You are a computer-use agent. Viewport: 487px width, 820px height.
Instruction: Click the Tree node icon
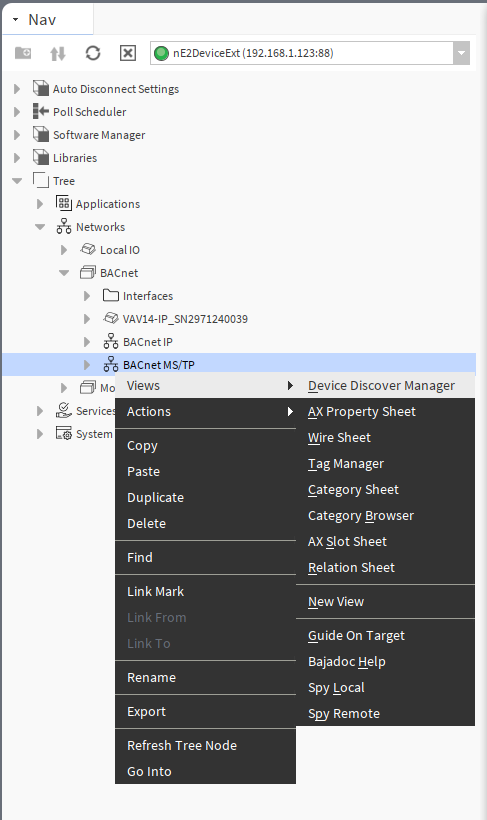41,180
